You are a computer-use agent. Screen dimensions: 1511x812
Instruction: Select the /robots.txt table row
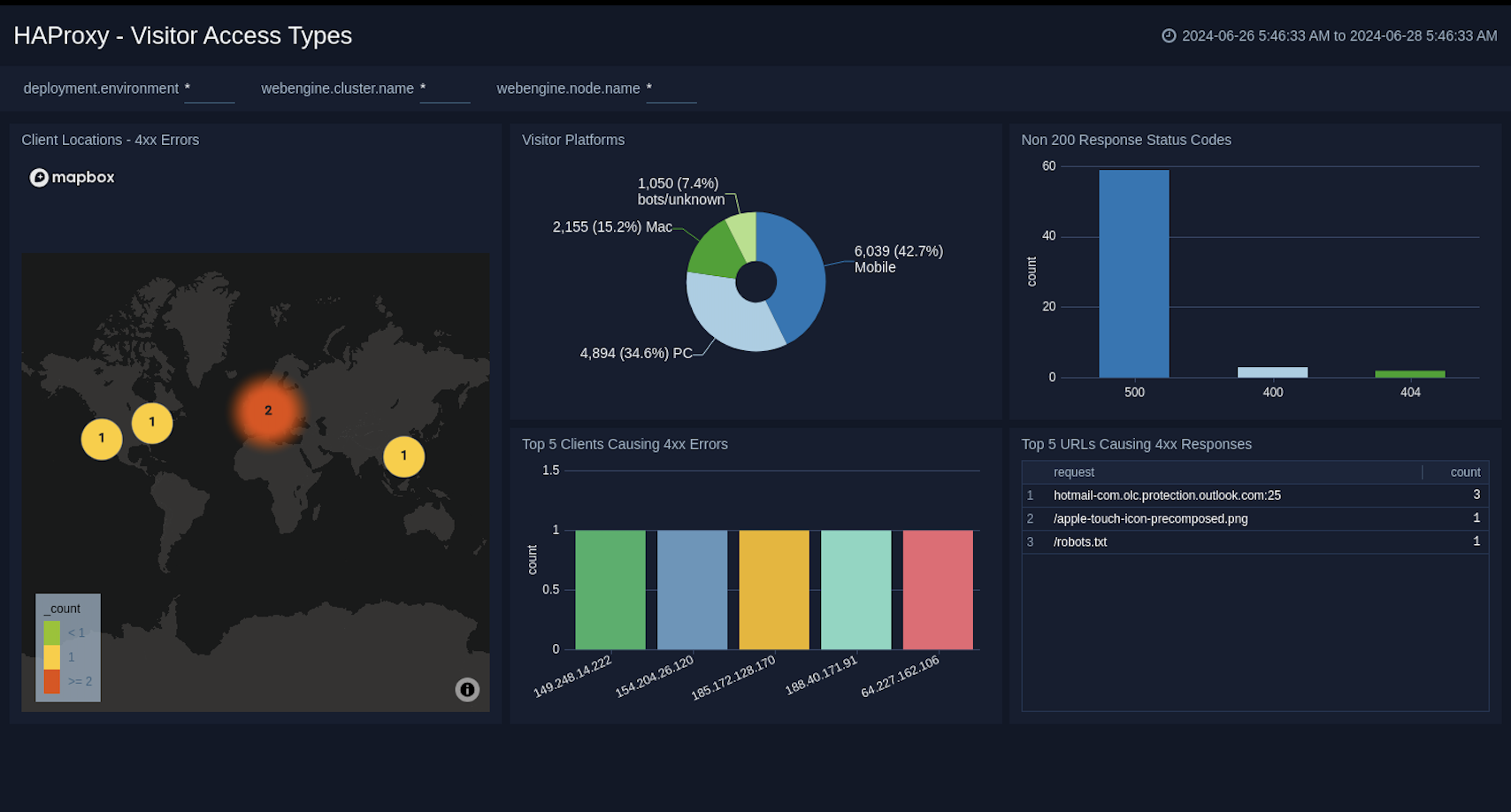(x=1255, y=541)
